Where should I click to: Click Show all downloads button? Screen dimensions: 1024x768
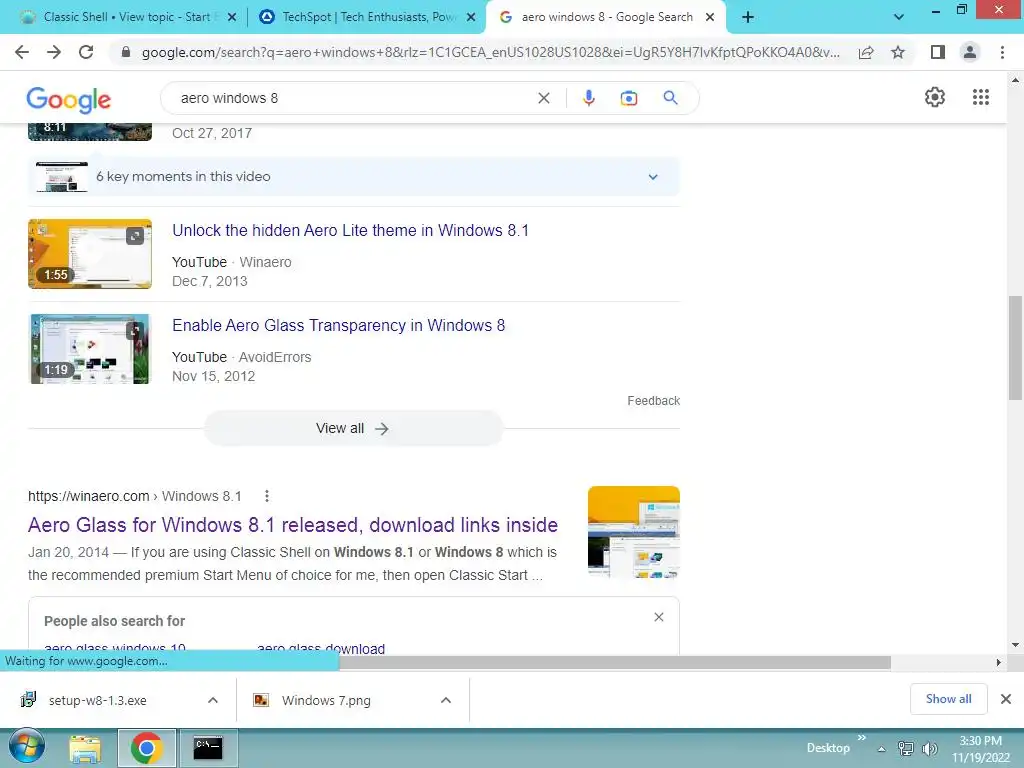point(948,699)
